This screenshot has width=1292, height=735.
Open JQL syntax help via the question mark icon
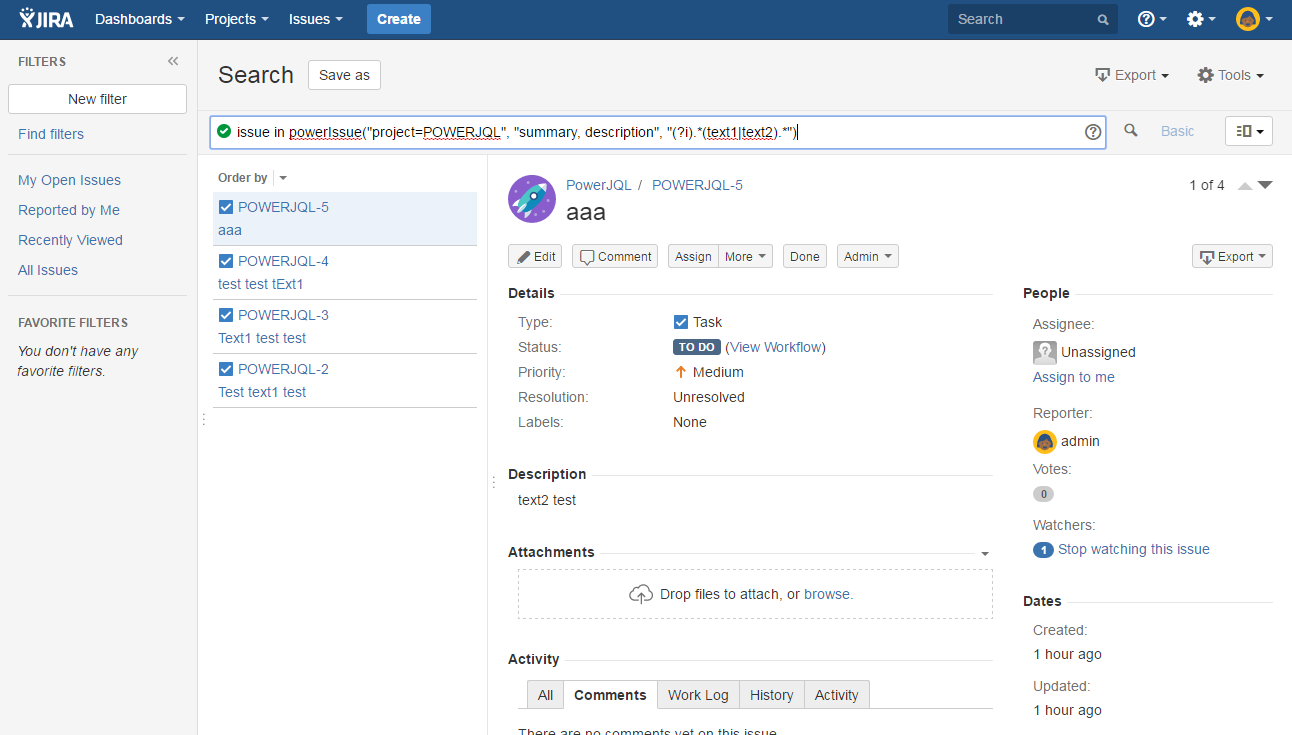(1092, 131)
